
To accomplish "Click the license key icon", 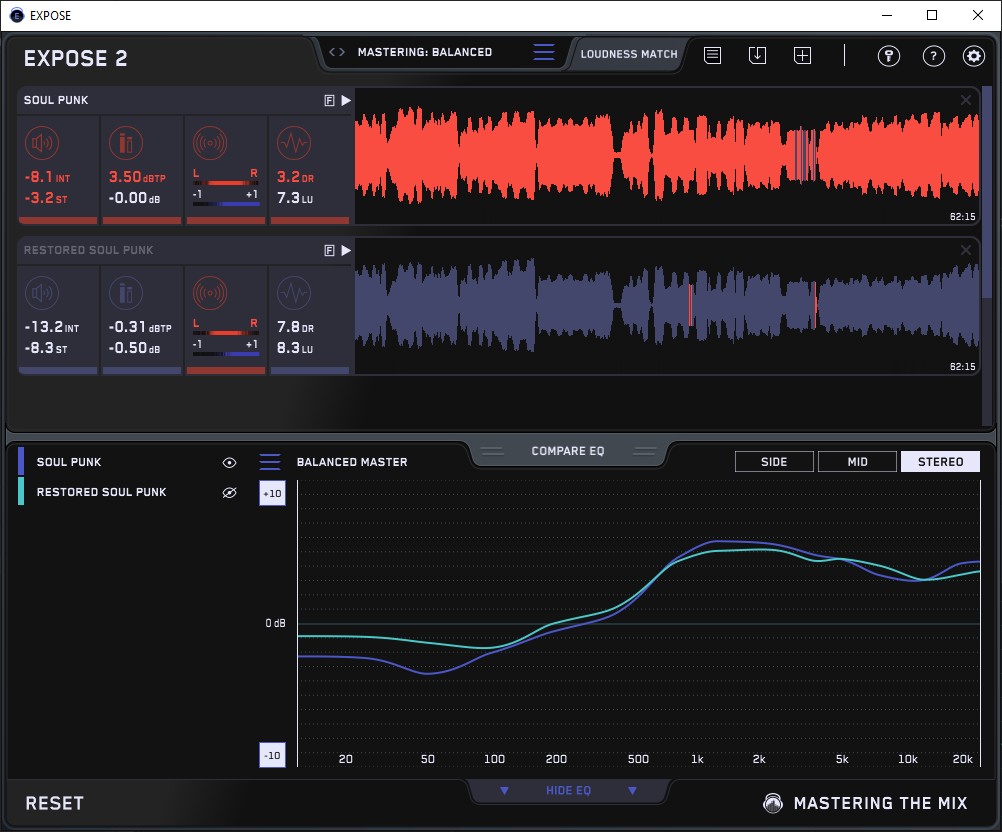I will (889, 56).
